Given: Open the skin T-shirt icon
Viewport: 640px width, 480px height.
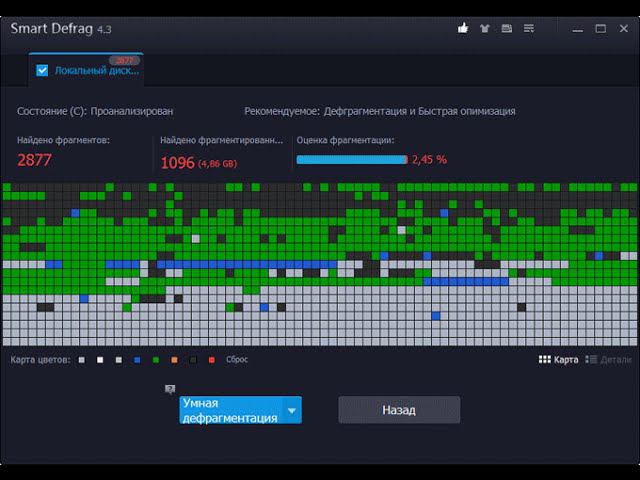Looking at the screenshot, I should [x=484, y=29].
